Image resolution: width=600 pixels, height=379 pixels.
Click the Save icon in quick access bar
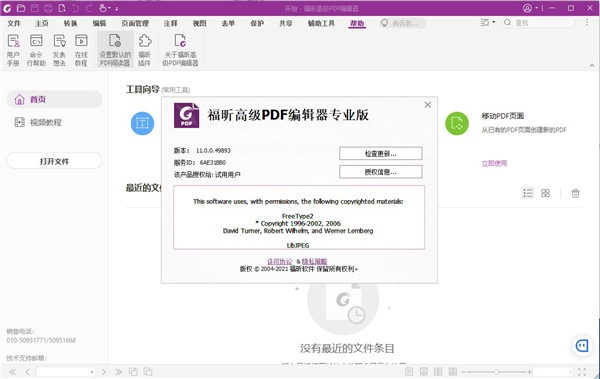[35, 8]
